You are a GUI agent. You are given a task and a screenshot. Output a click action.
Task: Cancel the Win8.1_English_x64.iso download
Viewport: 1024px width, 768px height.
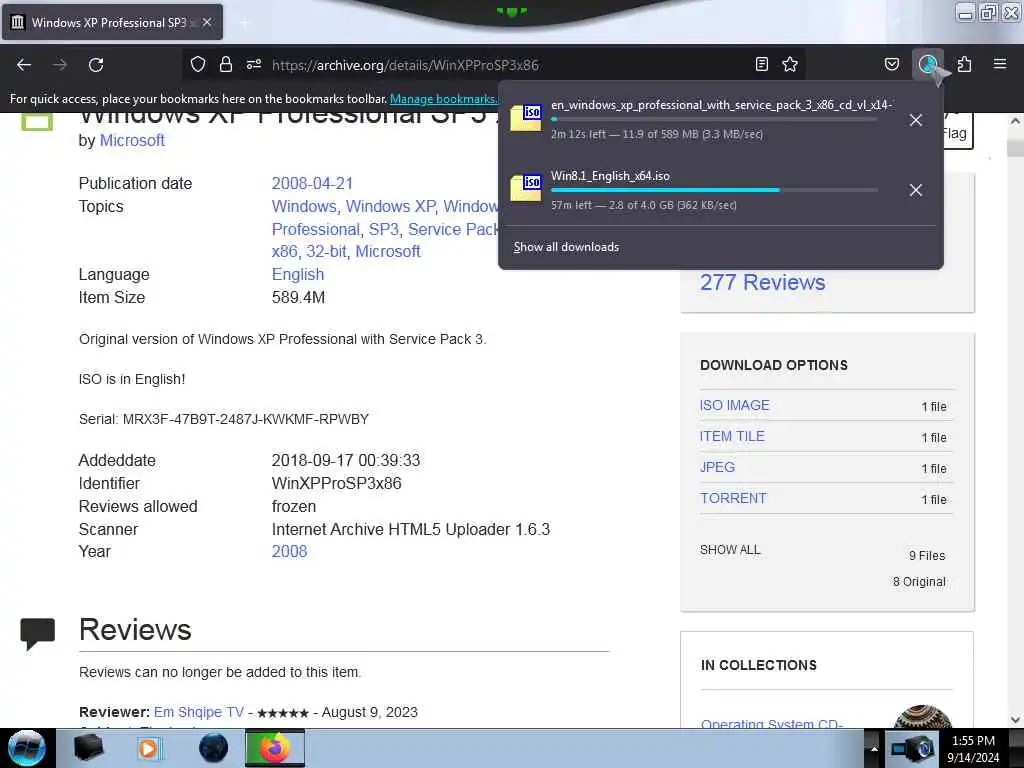(x=916, y=190)
